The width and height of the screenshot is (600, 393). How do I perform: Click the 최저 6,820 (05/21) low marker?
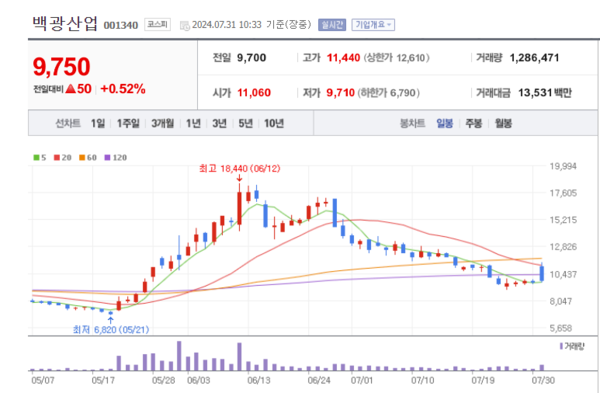(111, 329)
